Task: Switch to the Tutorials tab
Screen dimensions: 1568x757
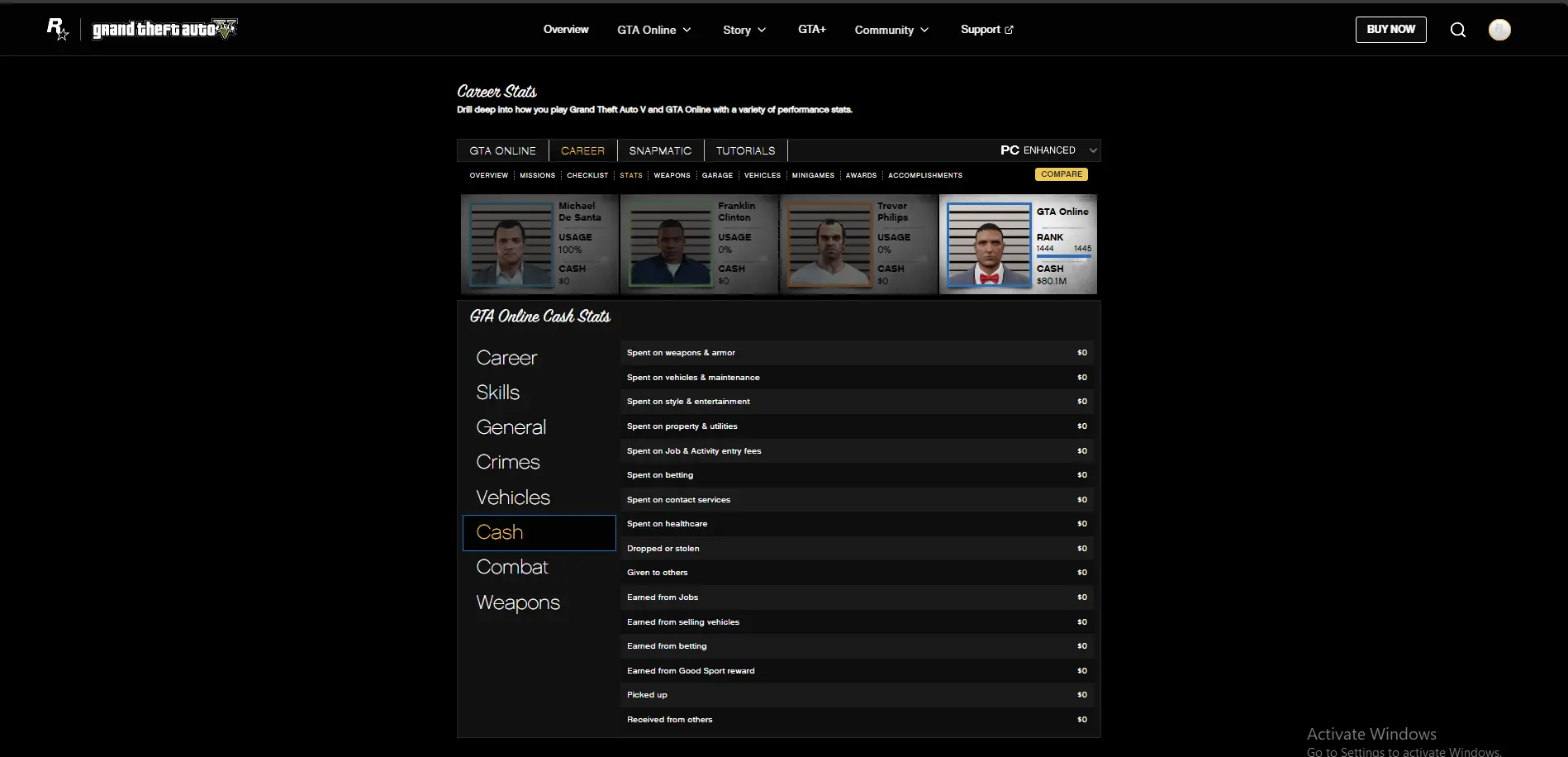Action: (745, 150)
